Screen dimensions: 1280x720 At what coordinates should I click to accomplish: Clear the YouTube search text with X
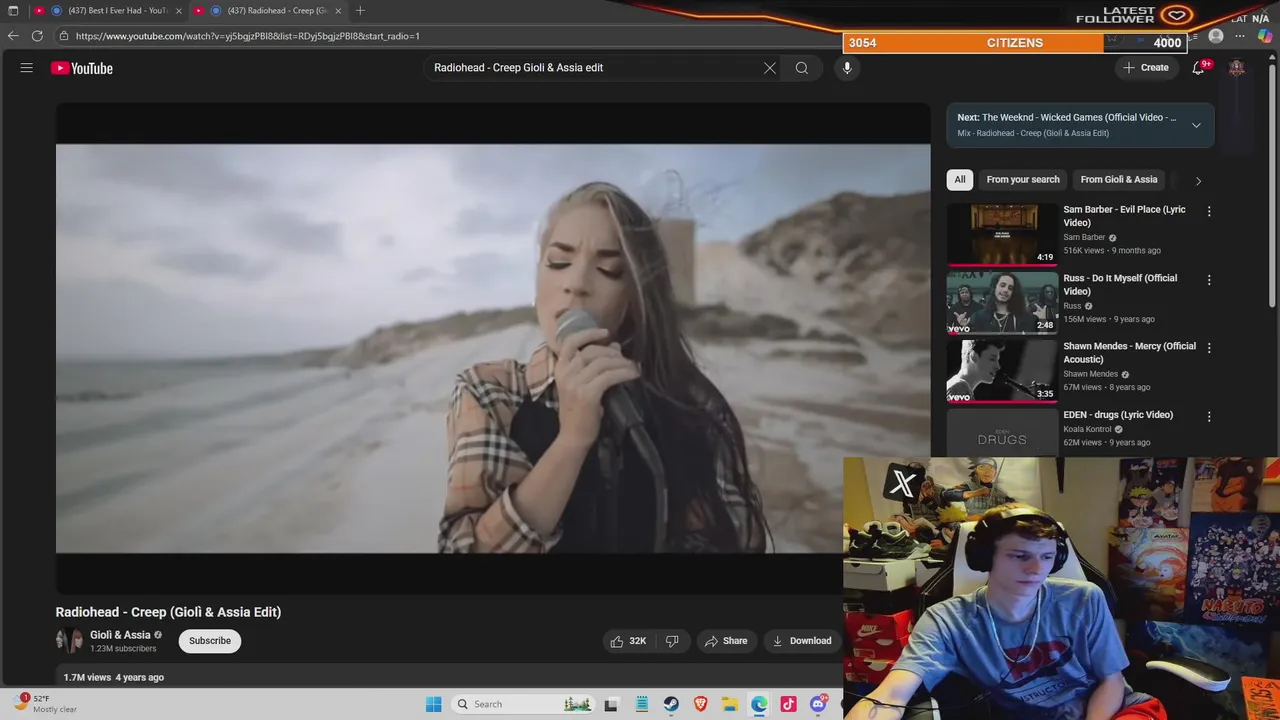click(x=770, y=68)
